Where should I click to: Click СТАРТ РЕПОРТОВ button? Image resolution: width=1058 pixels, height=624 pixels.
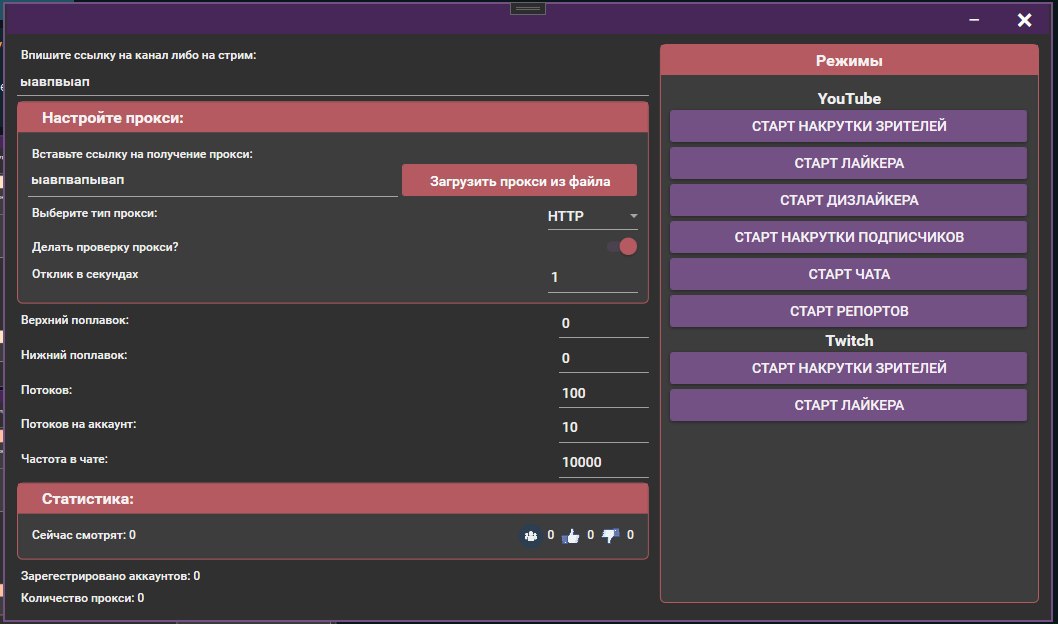(x=848, y=311)
